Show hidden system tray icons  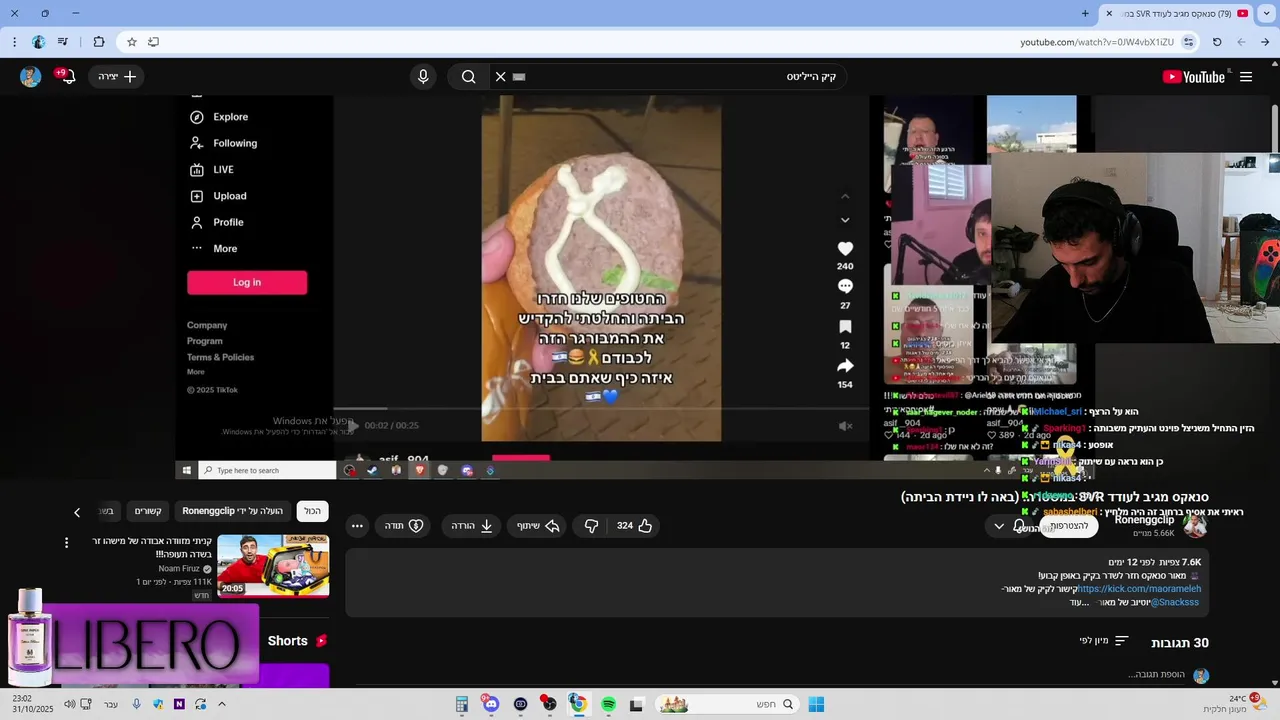pos(222,704)
